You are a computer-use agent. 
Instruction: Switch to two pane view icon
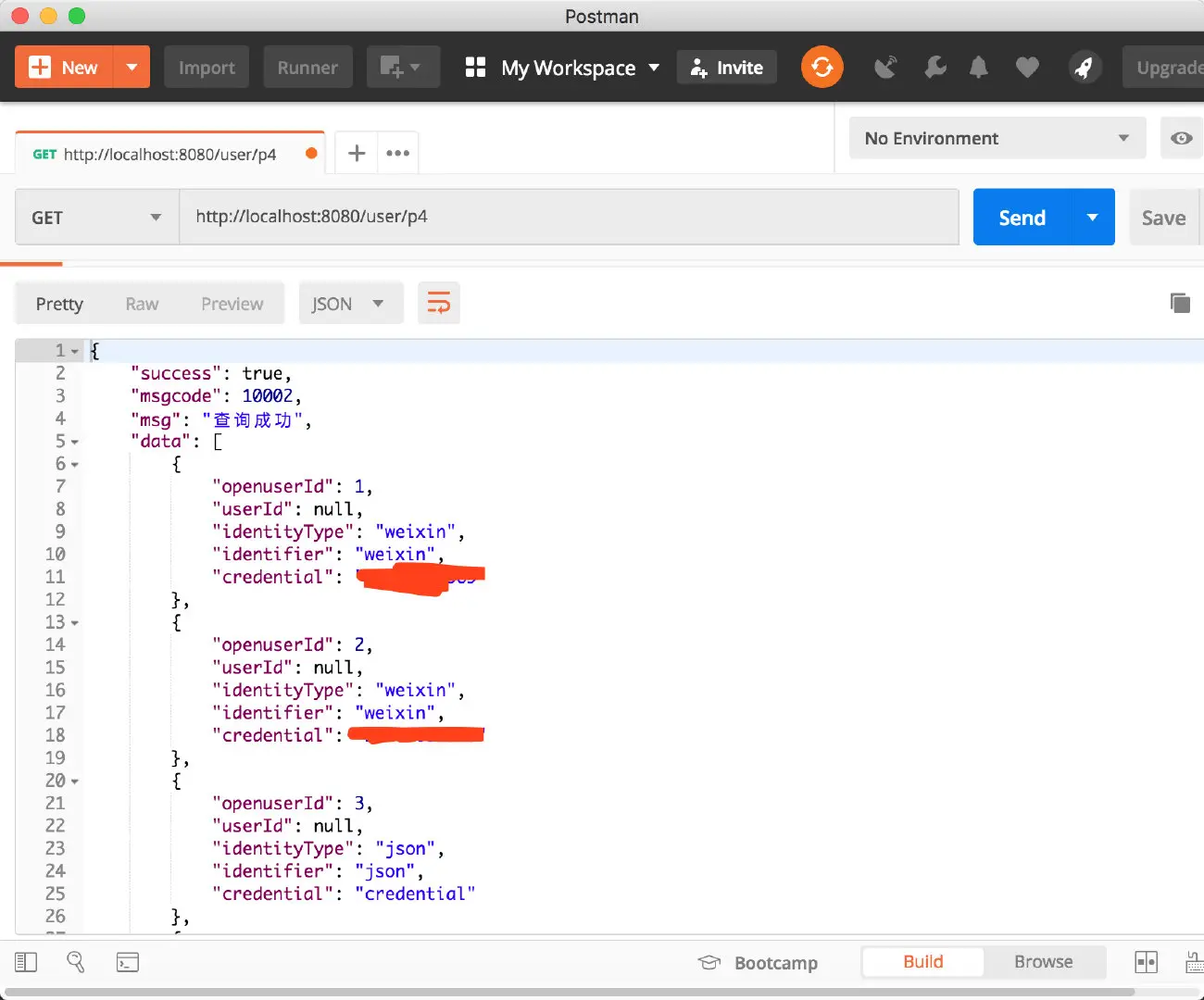(1146, 962)
